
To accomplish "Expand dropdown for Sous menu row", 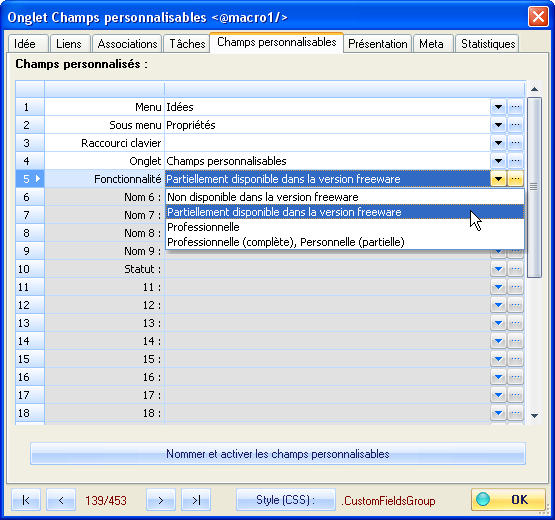I will pos(498,125).
